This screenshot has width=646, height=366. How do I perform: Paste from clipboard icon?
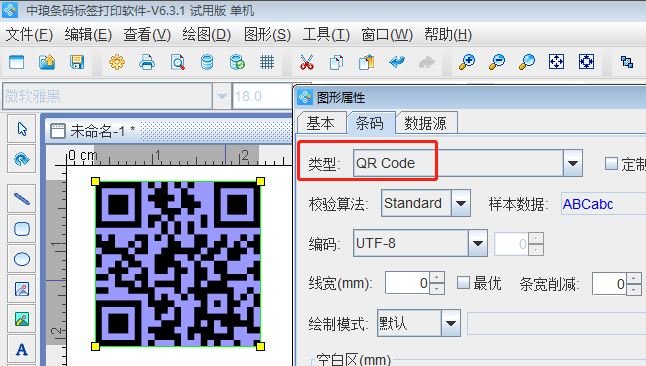click(x=366, y=62)
